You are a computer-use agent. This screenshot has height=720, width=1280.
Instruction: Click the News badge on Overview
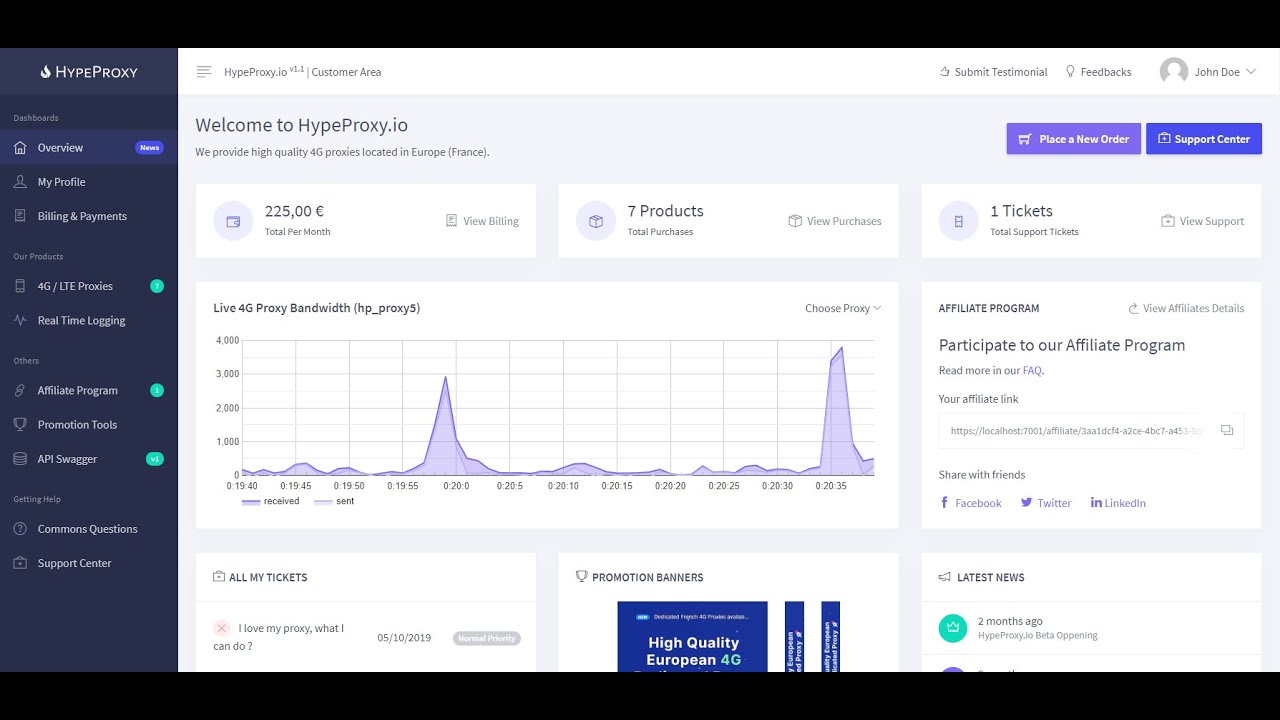click(x=149, y=148)
